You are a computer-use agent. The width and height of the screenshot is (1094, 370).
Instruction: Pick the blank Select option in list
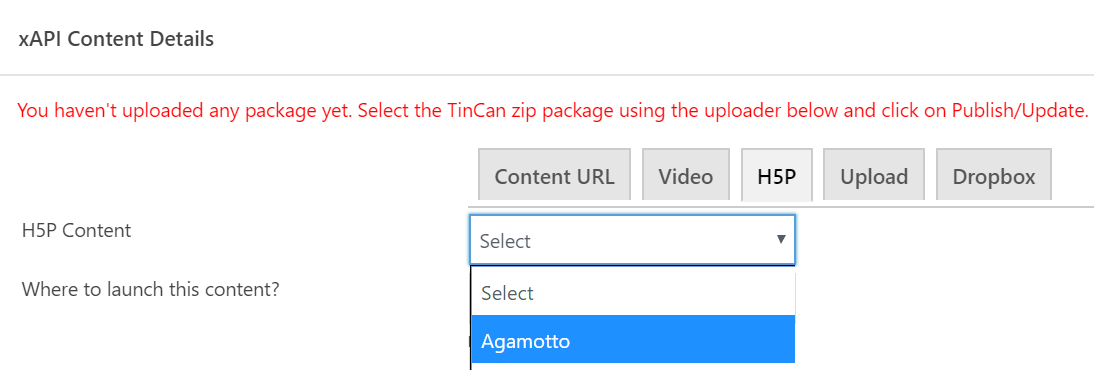click(633, 292)
